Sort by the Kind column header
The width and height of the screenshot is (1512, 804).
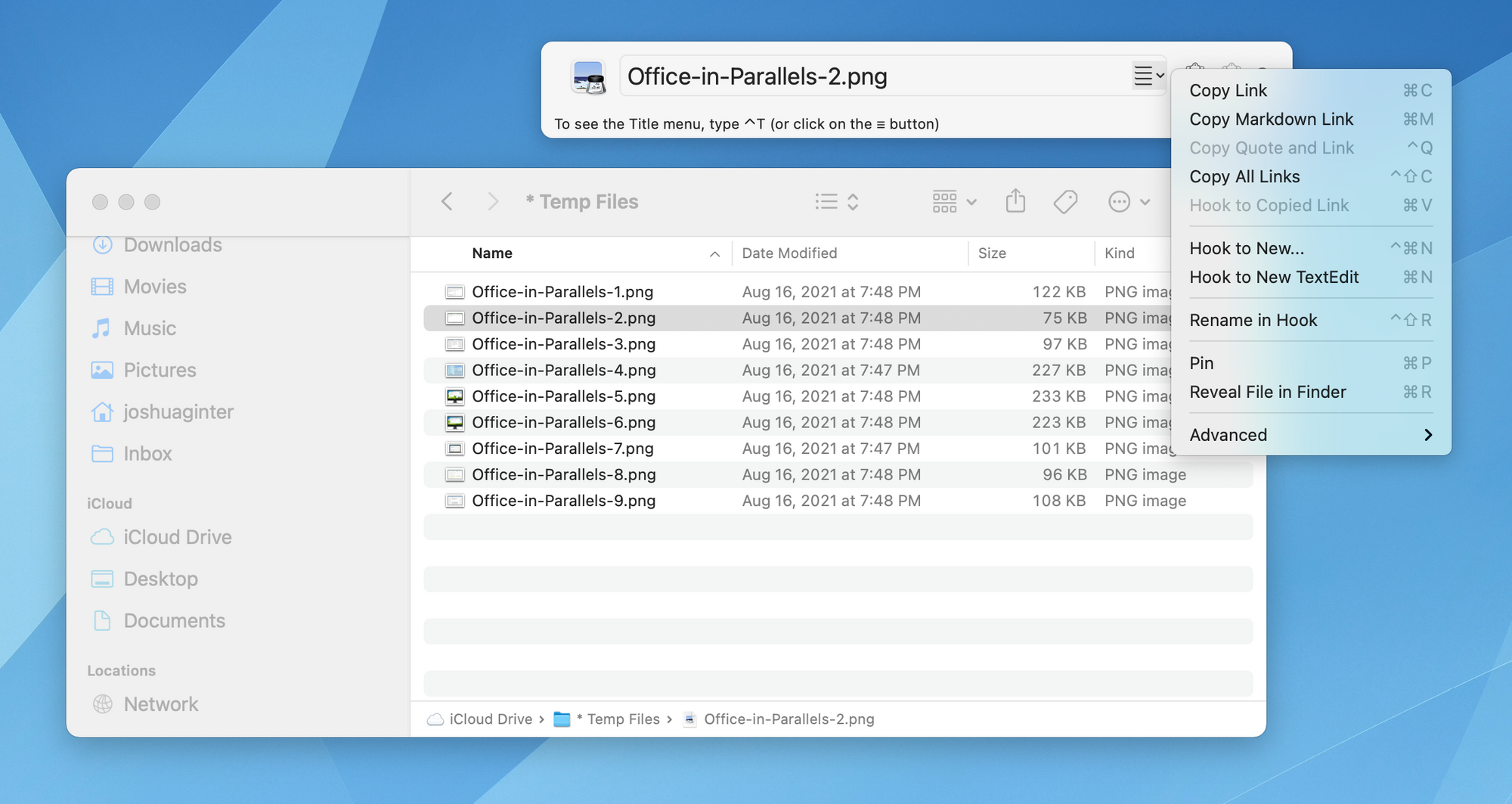(1120, 253)
